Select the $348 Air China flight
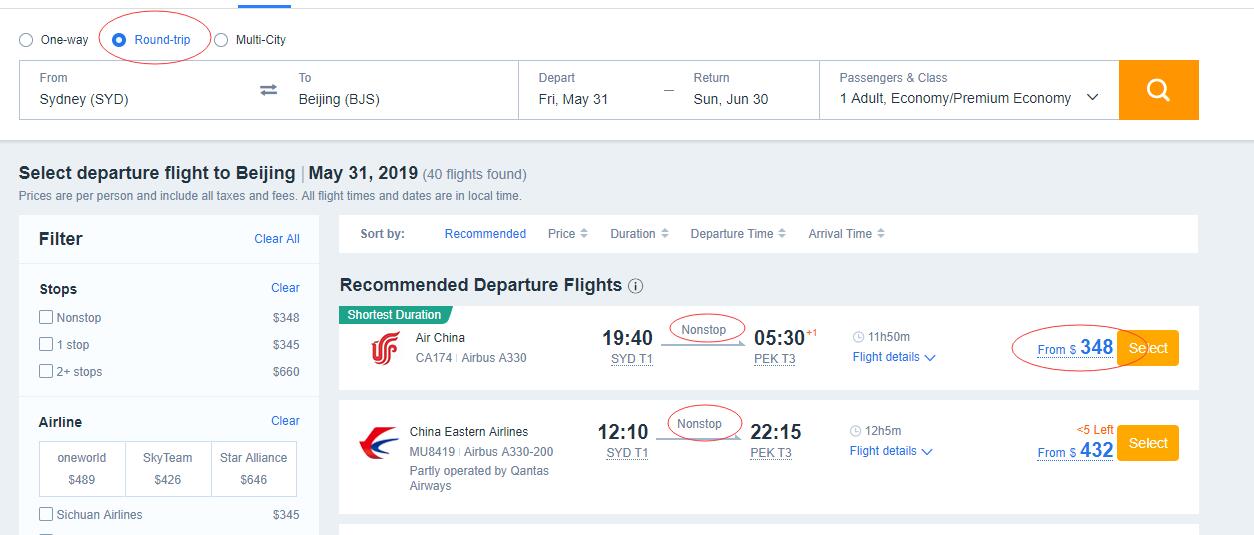 (x=1148, y=348)
